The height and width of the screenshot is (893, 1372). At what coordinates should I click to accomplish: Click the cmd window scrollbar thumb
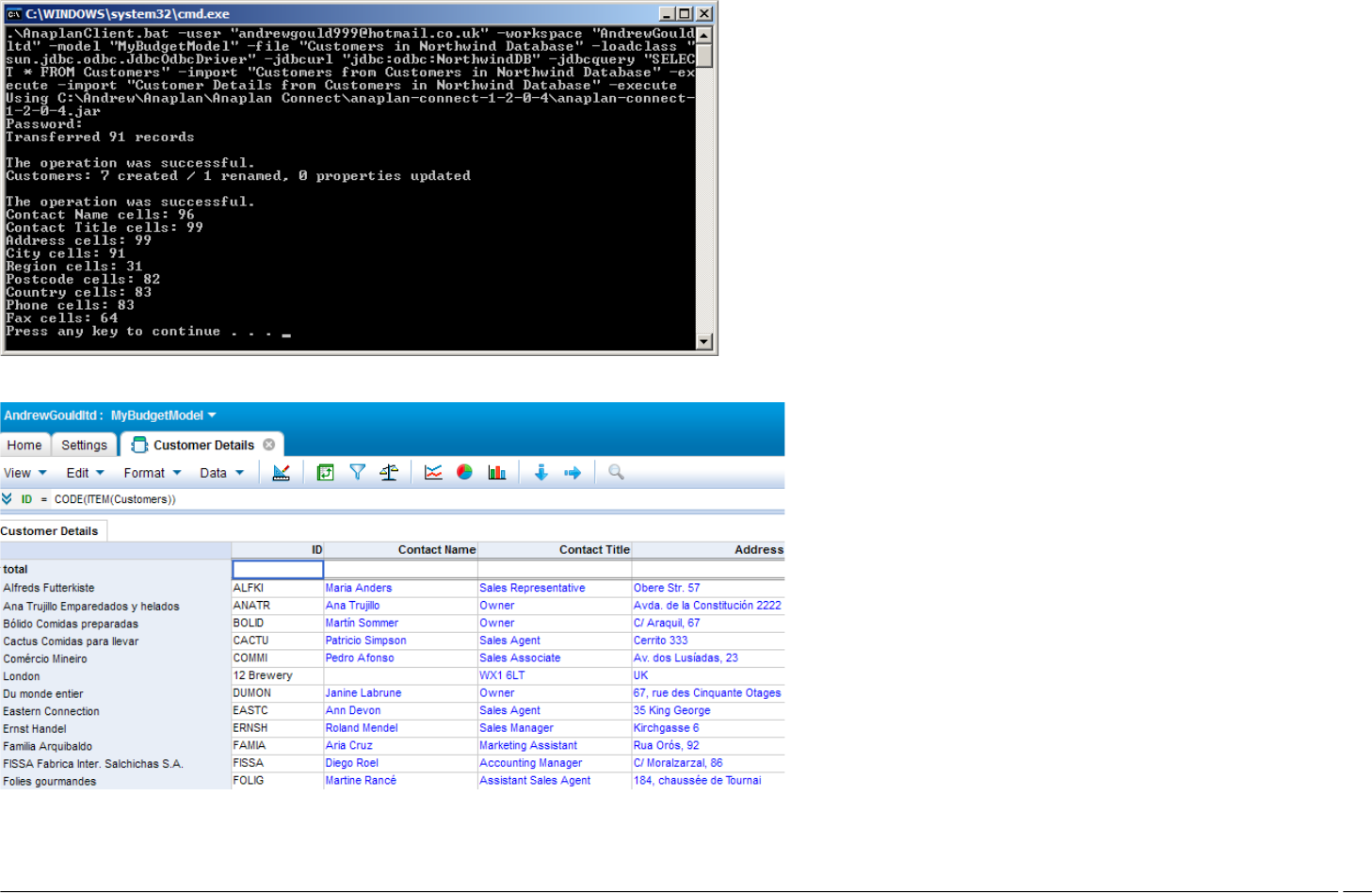tap(704, 55)
